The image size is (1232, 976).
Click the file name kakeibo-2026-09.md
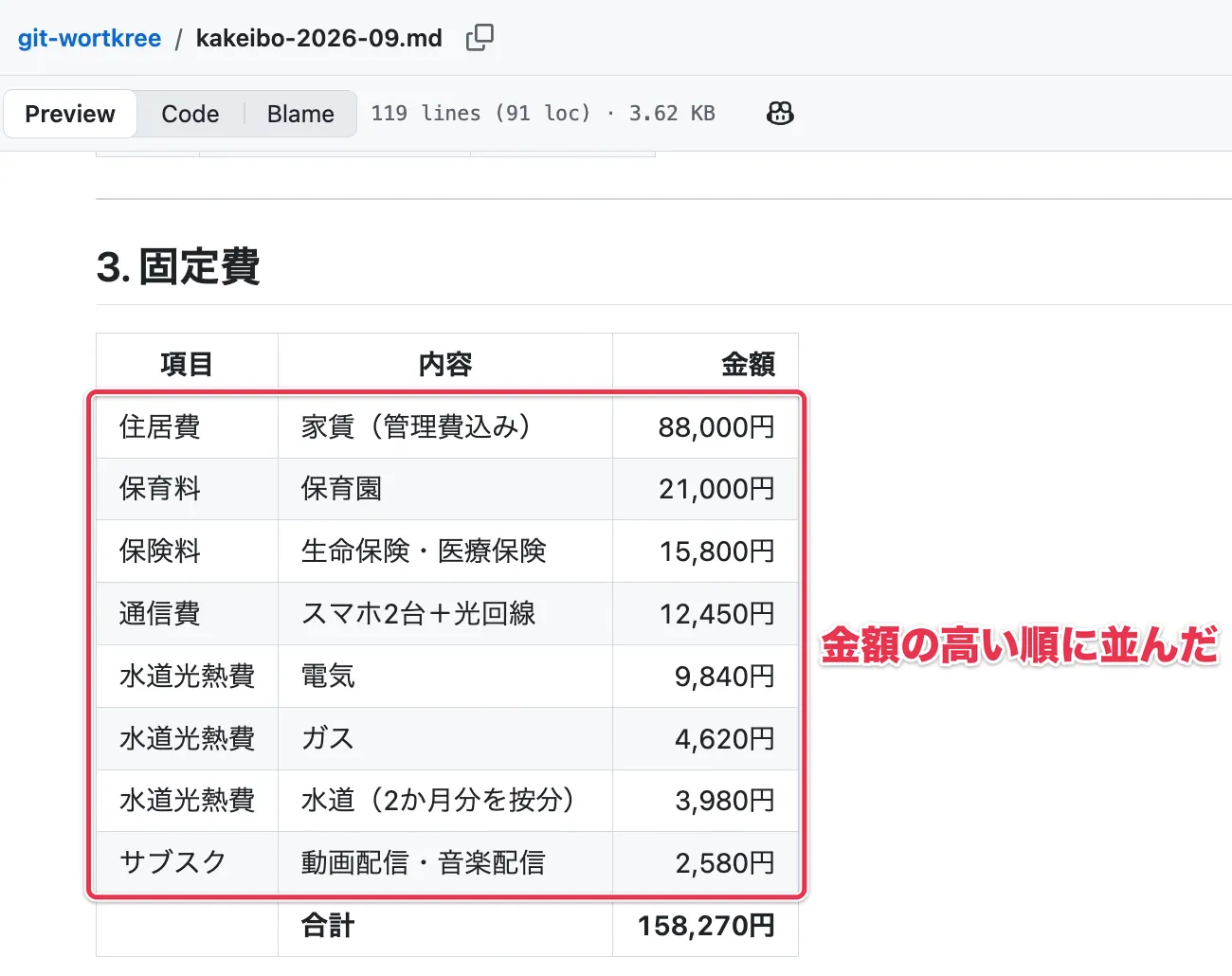click(x=319, y=38)
